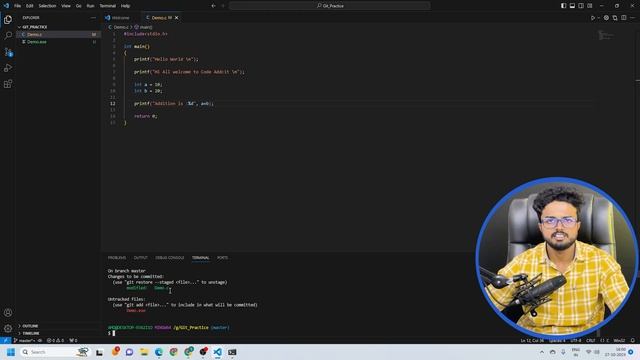This screenshot has height=360, width=640.
Task: Open the Accounts icon in activity bar
Action: pyautogui.click(x=8, y=313)
